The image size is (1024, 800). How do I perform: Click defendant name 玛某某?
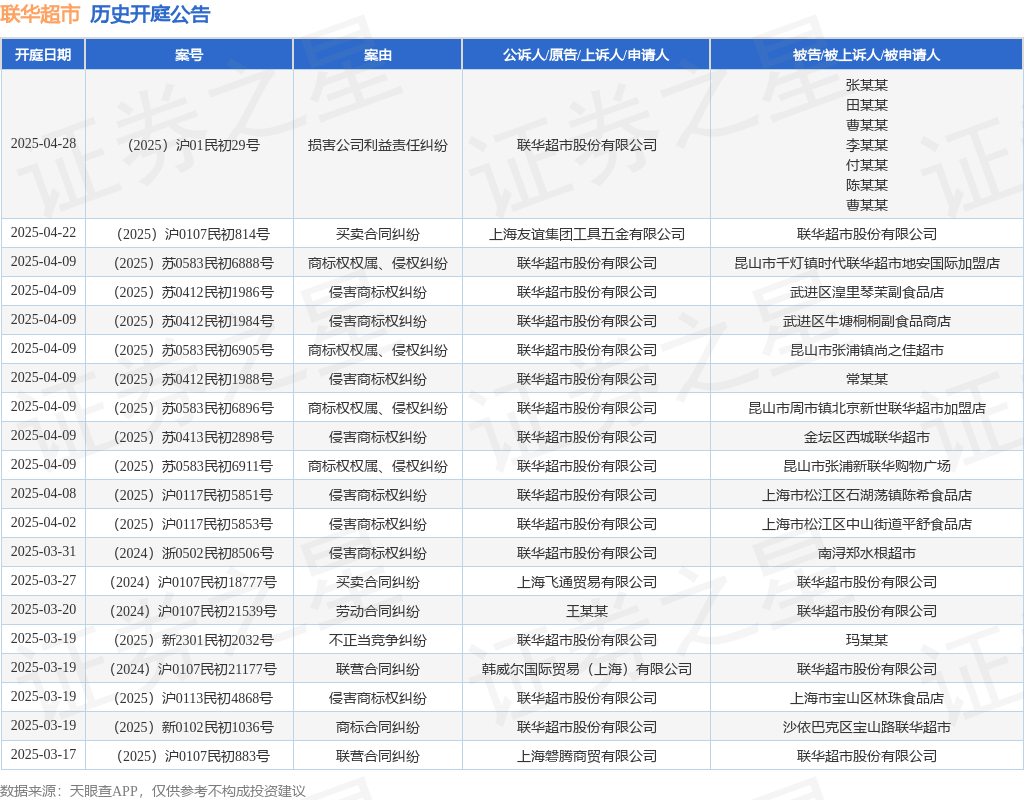pos(867,640)
